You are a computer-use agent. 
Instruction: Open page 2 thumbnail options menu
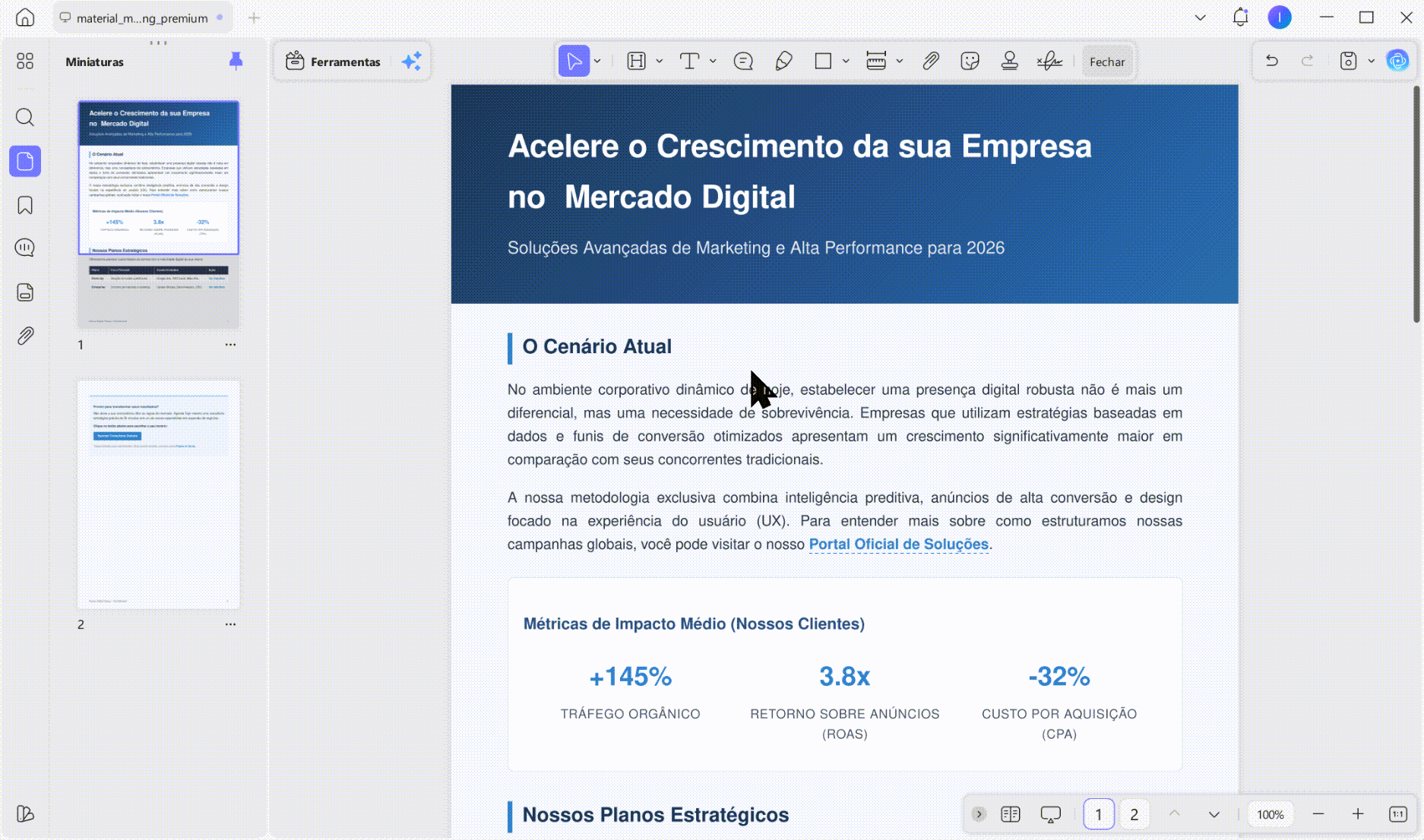[230, 624]
